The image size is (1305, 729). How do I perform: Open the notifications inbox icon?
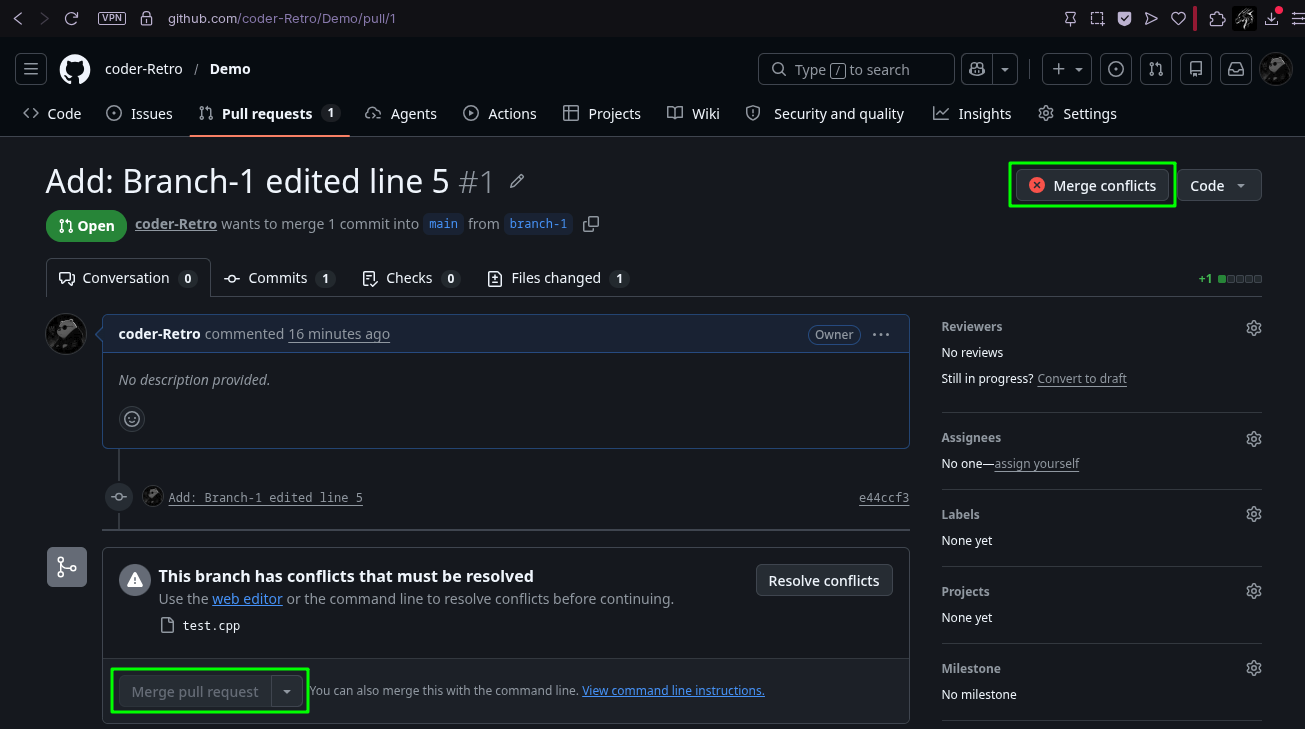[1236, 69]
